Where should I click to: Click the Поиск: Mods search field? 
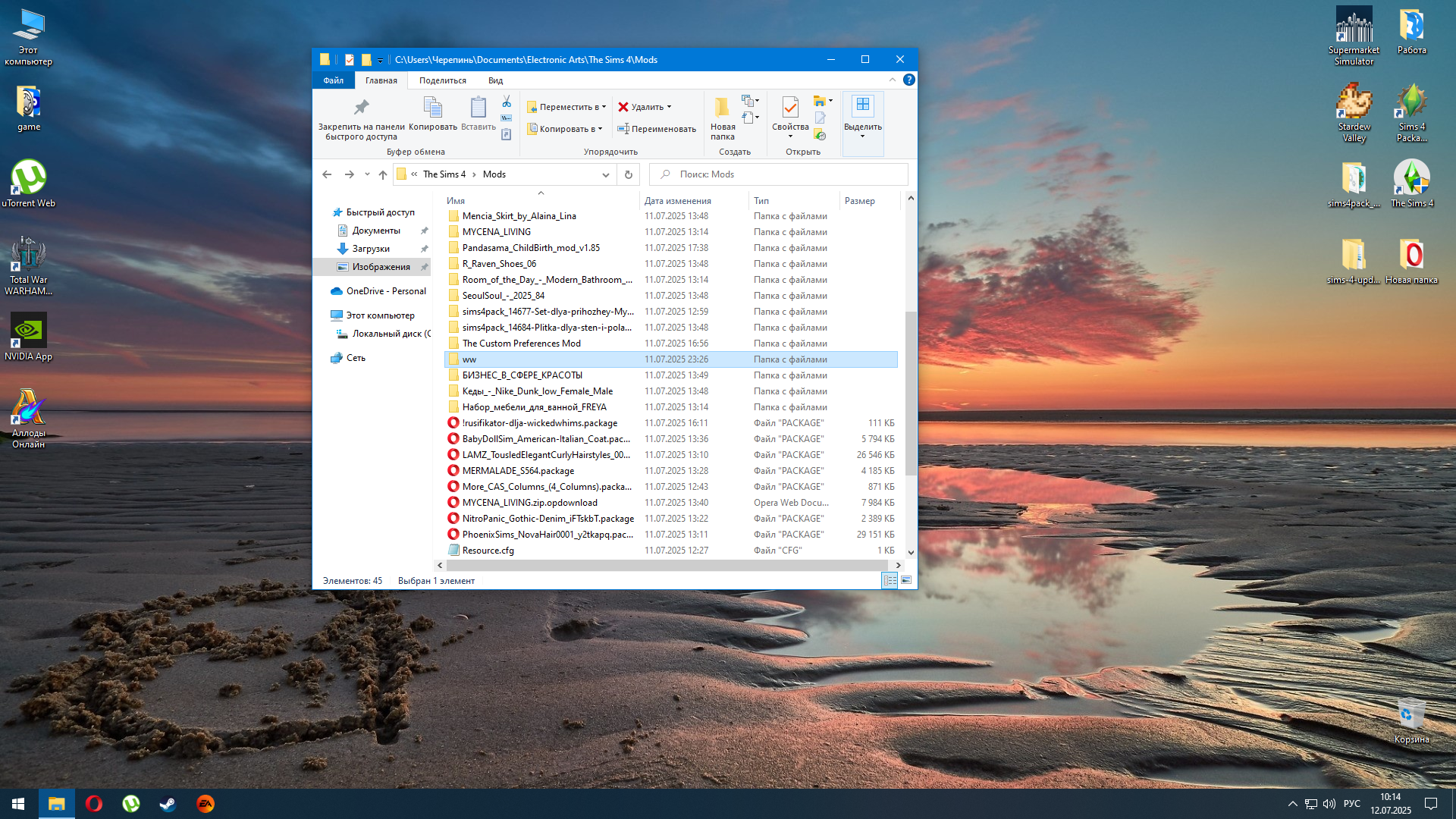point(778,174)
